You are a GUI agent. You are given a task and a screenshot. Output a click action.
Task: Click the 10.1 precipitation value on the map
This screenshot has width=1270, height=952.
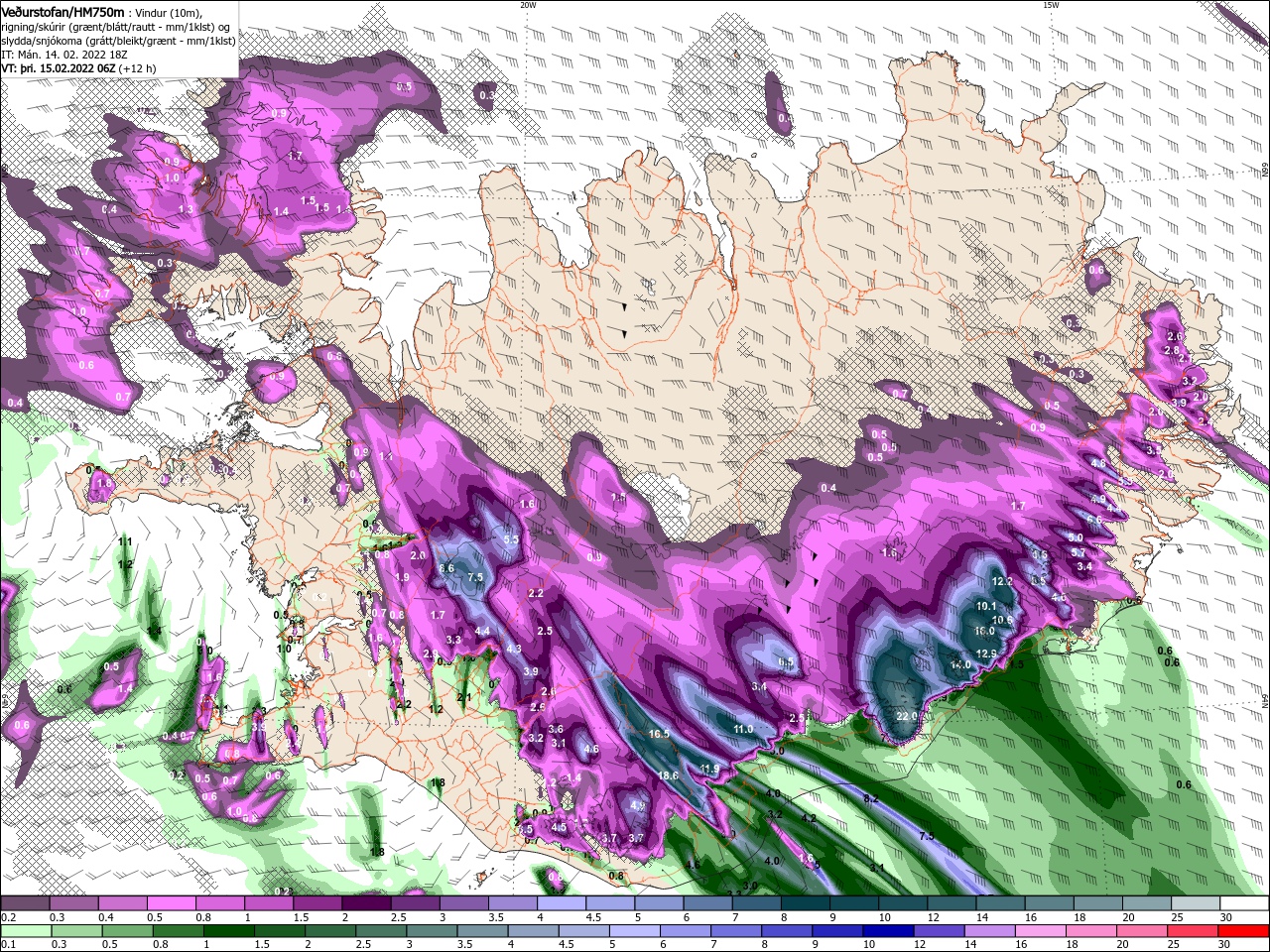tap(986, 606)
